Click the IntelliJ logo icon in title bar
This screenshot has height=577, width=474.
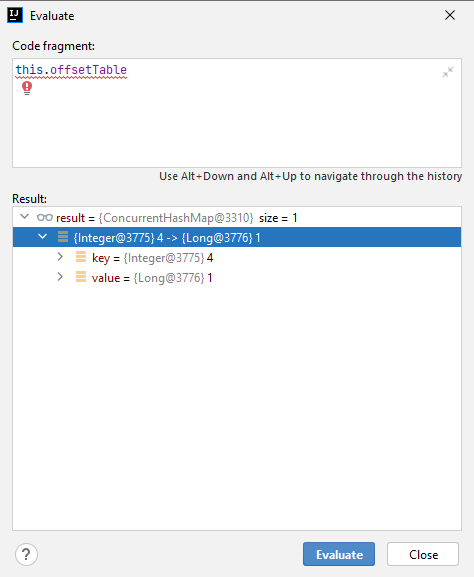pos(15,15)
